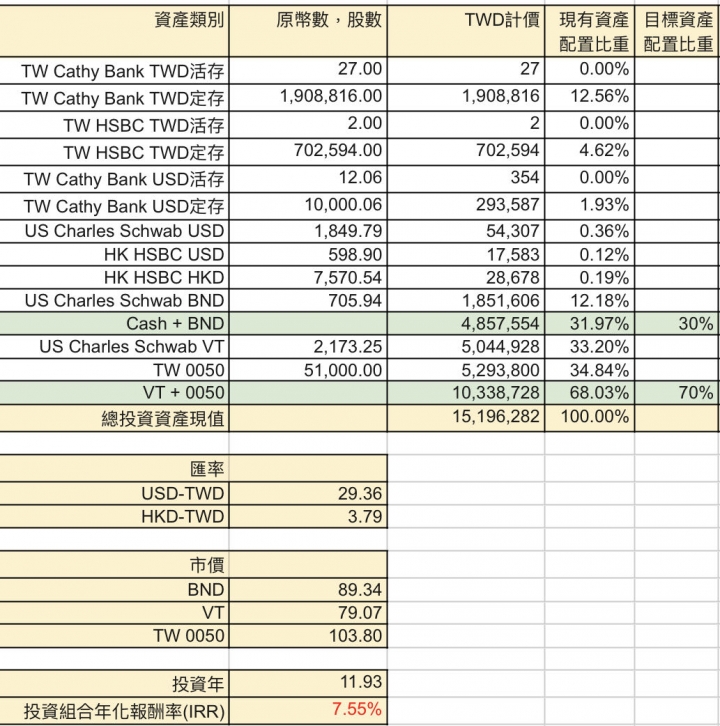Click the subtotal value 4,857,554
The width and height of the screenshot is (720, 726).
466,324
